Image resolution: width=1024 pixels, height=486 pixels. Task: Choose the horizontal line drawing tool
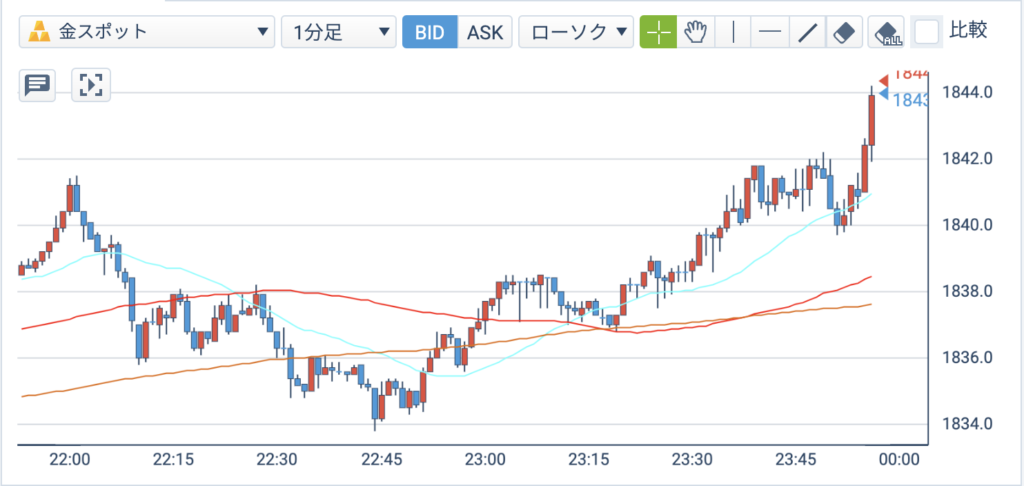click(770, 32)
